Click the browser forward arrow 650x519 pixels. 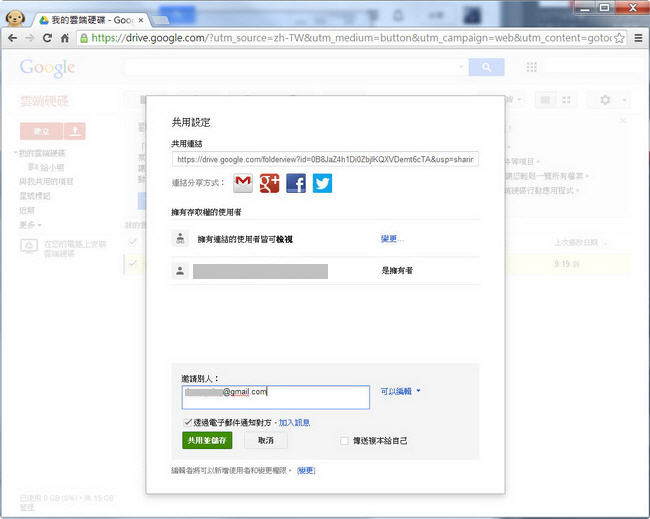30,38
